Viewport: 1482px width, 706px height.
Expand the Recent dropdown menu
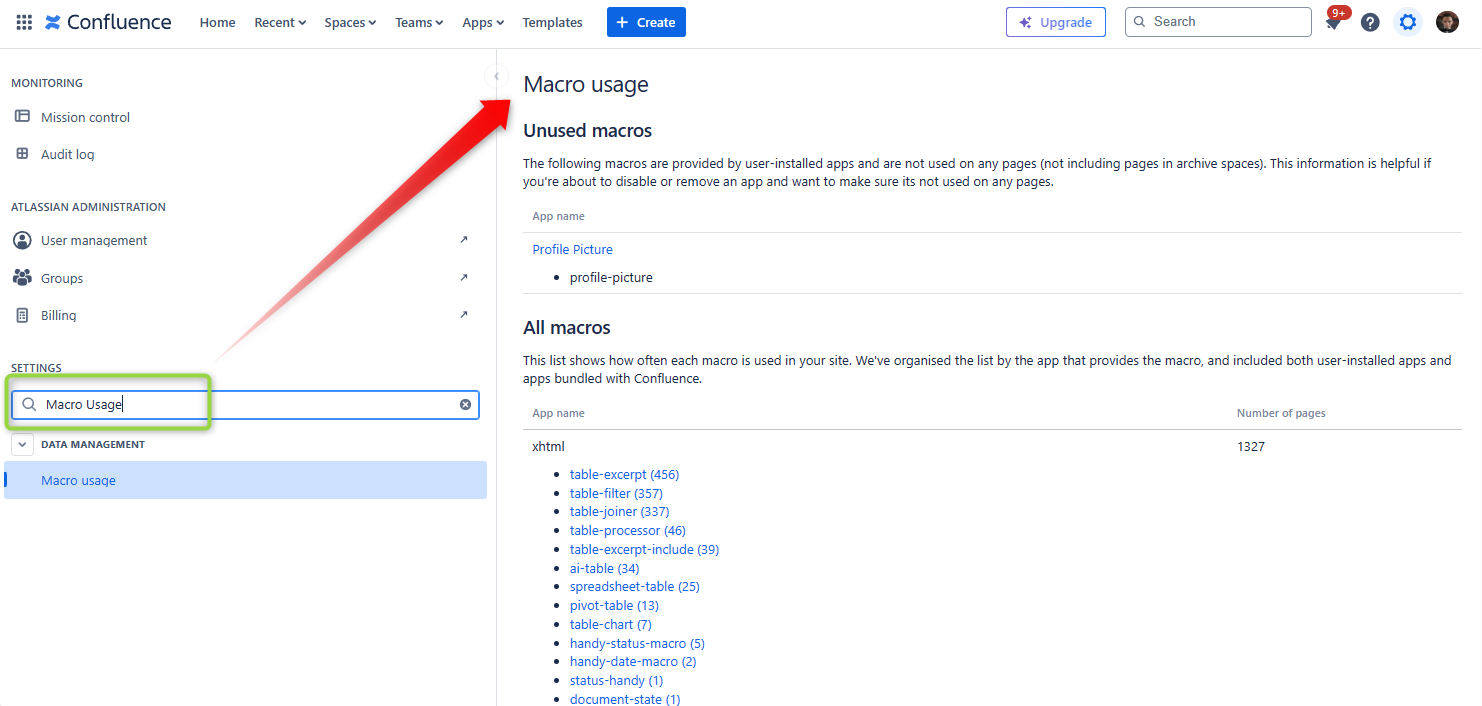(x=280, y=22)
